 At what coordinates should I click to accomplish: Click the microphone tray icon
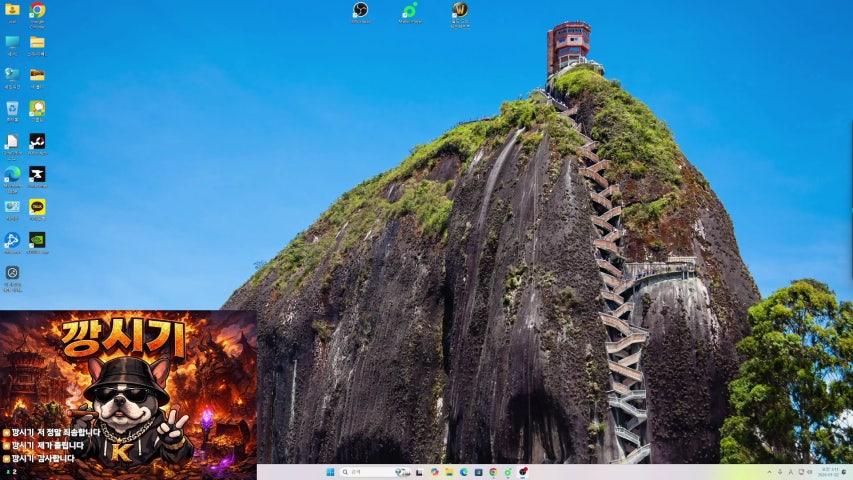(x=780, y=472)
